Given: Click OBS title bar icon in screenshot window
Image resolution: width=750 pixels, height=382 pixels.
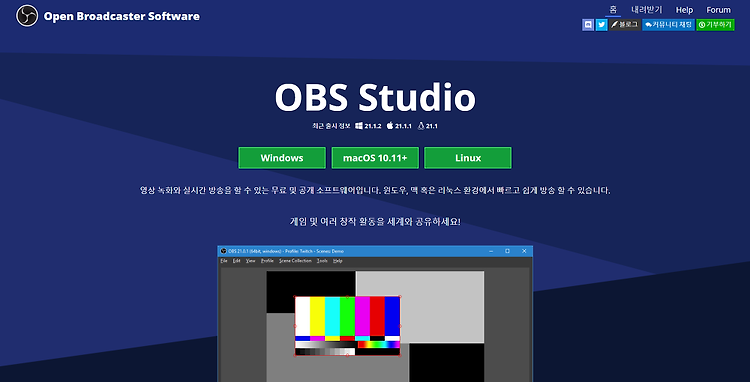Looking at the screenshot, I should 223,251.
